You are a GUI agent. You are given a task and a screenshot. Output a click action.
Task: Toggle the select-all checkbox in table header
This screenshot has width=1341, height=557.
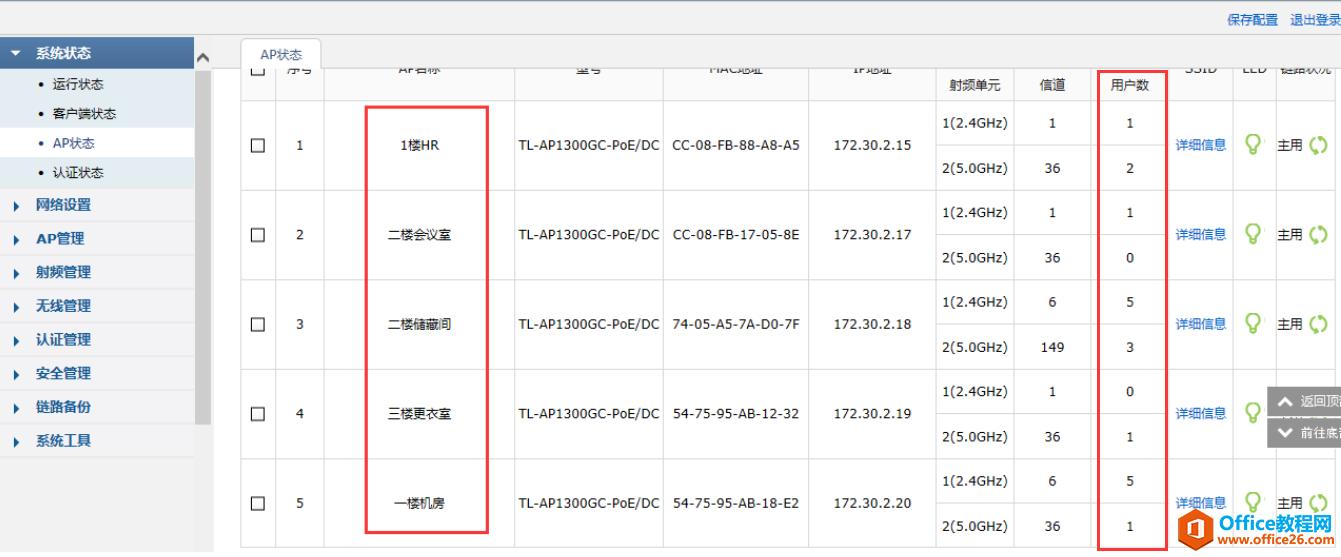258,71
